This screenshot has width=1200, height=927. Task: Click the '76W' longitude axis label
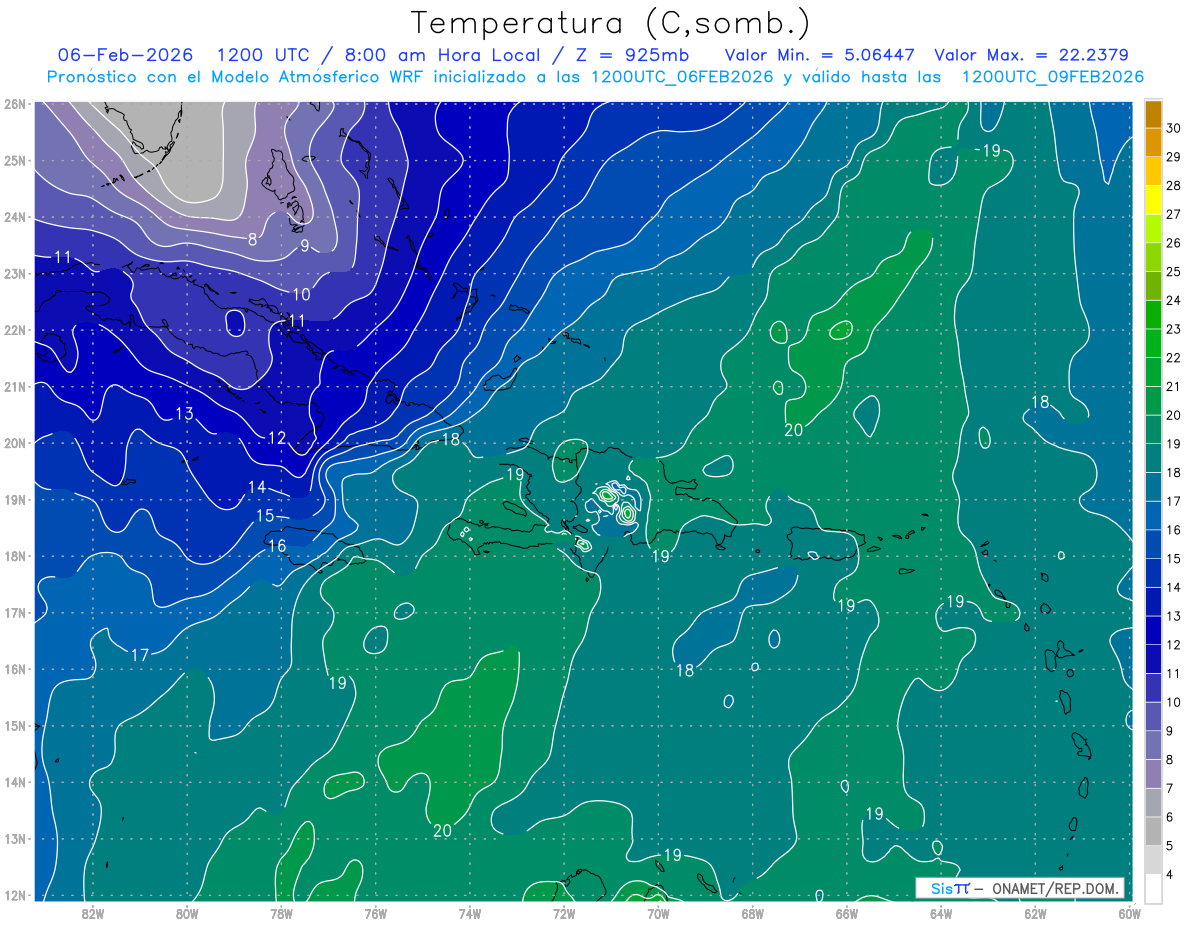tap(375, 913)
